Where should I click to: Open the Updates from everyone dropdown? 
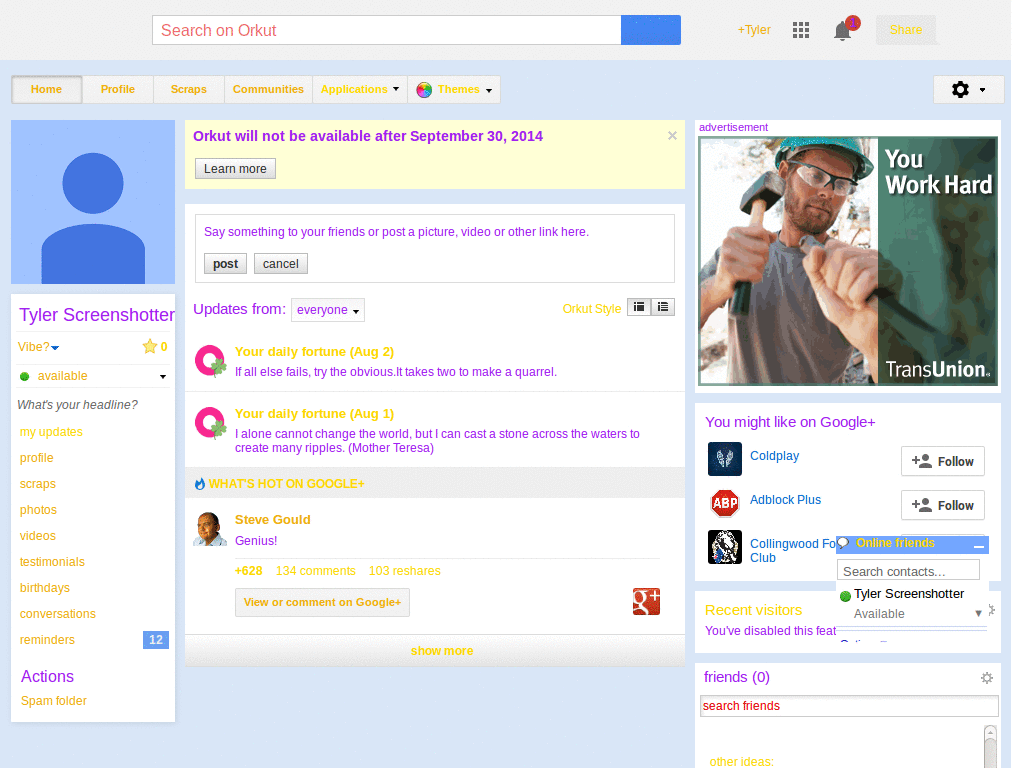tap(327, 310)
